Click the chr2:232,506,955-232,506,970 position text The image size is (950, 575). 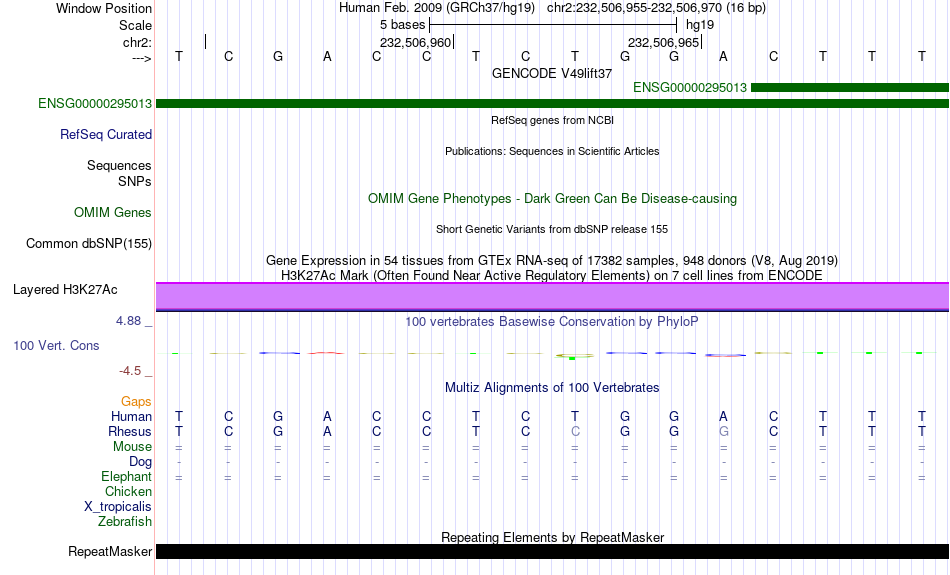coord(656,8)
